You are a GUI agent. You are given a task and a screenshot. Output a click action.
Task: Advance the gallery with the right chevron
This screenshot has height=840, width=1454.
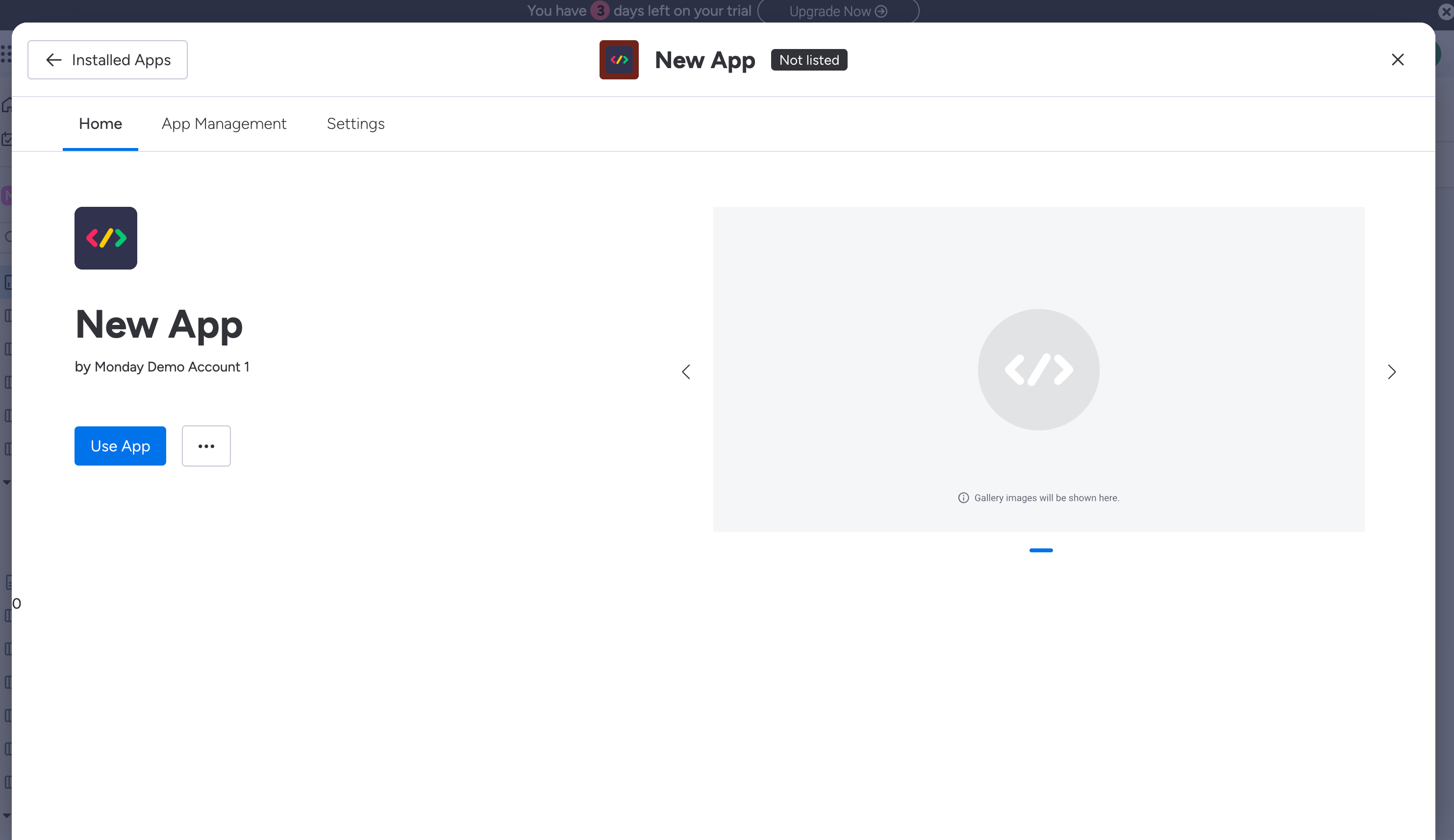tap(1392, 371)
